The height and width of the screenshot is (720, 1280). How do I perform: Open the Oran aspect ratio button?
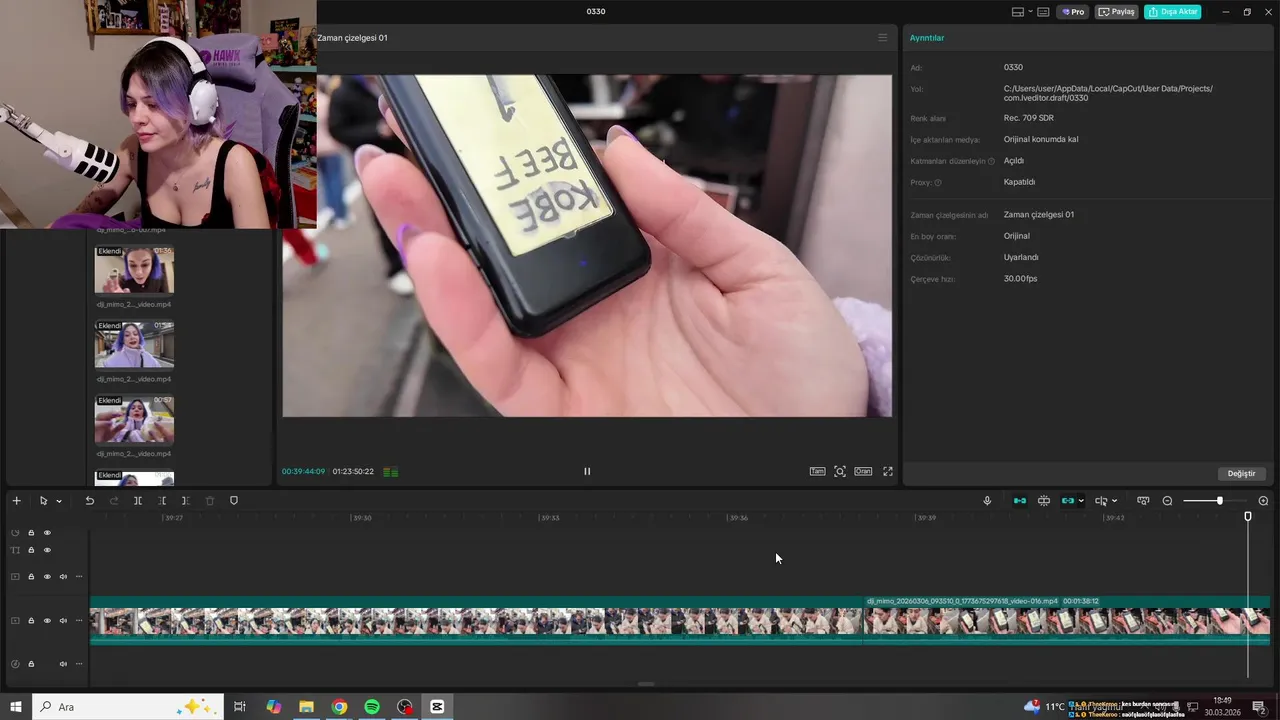click(x=862, y=471)
